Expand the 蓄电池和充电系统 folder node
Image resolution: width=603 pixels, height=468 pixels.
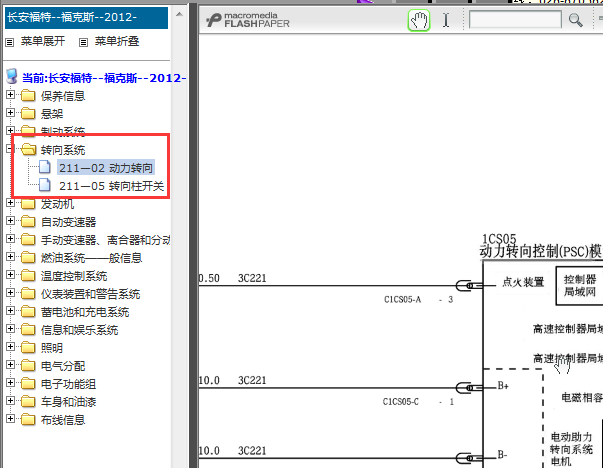click(x=10, y=310)
